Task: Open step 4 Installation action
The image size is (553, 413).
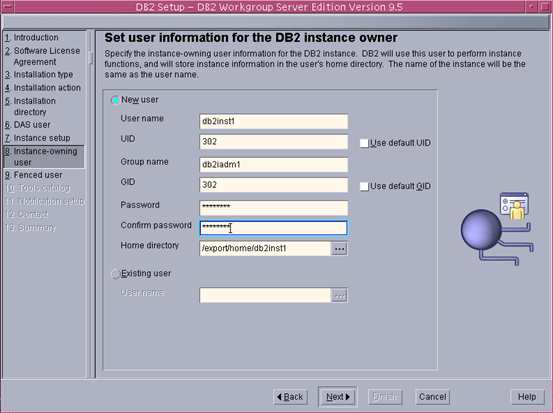Action: coord(43,88)
